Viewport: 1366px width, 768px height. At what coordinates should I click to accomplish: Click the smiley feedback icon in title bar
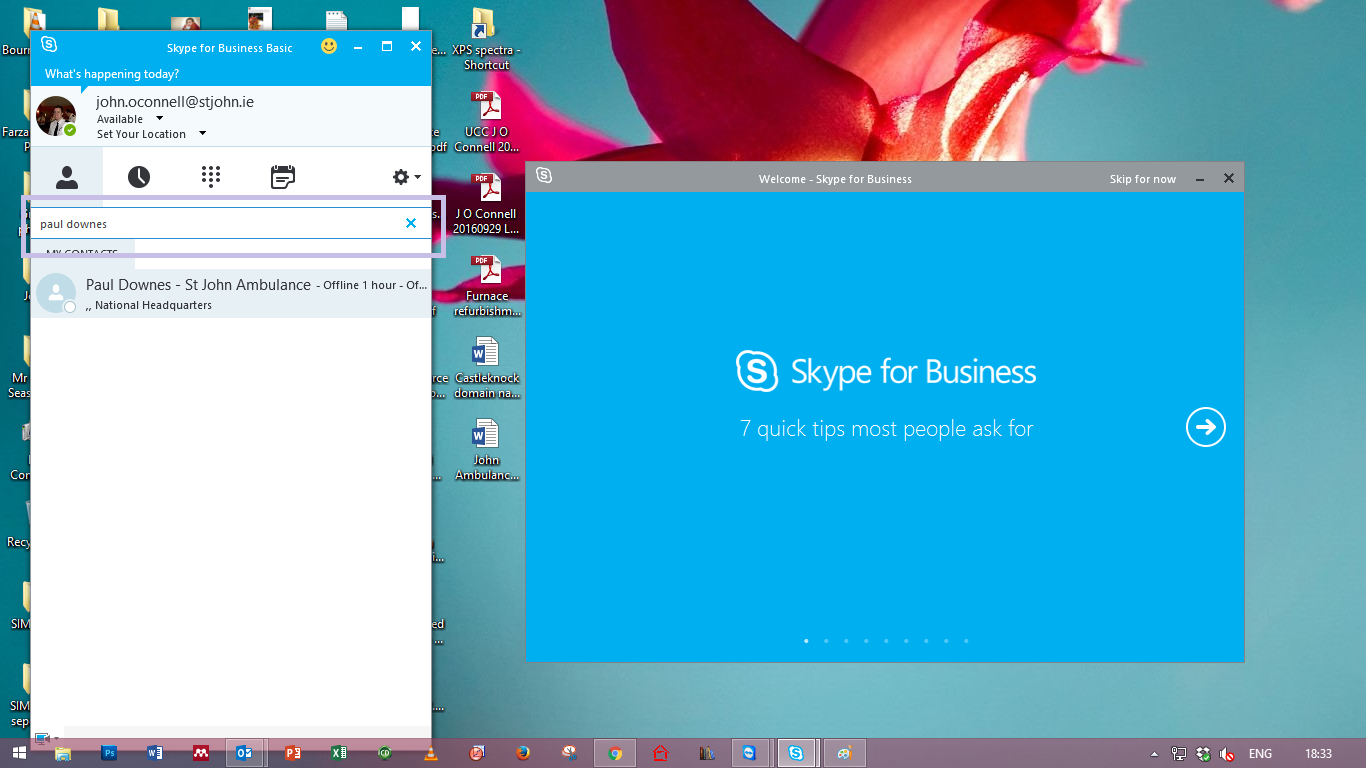(329, 46)
